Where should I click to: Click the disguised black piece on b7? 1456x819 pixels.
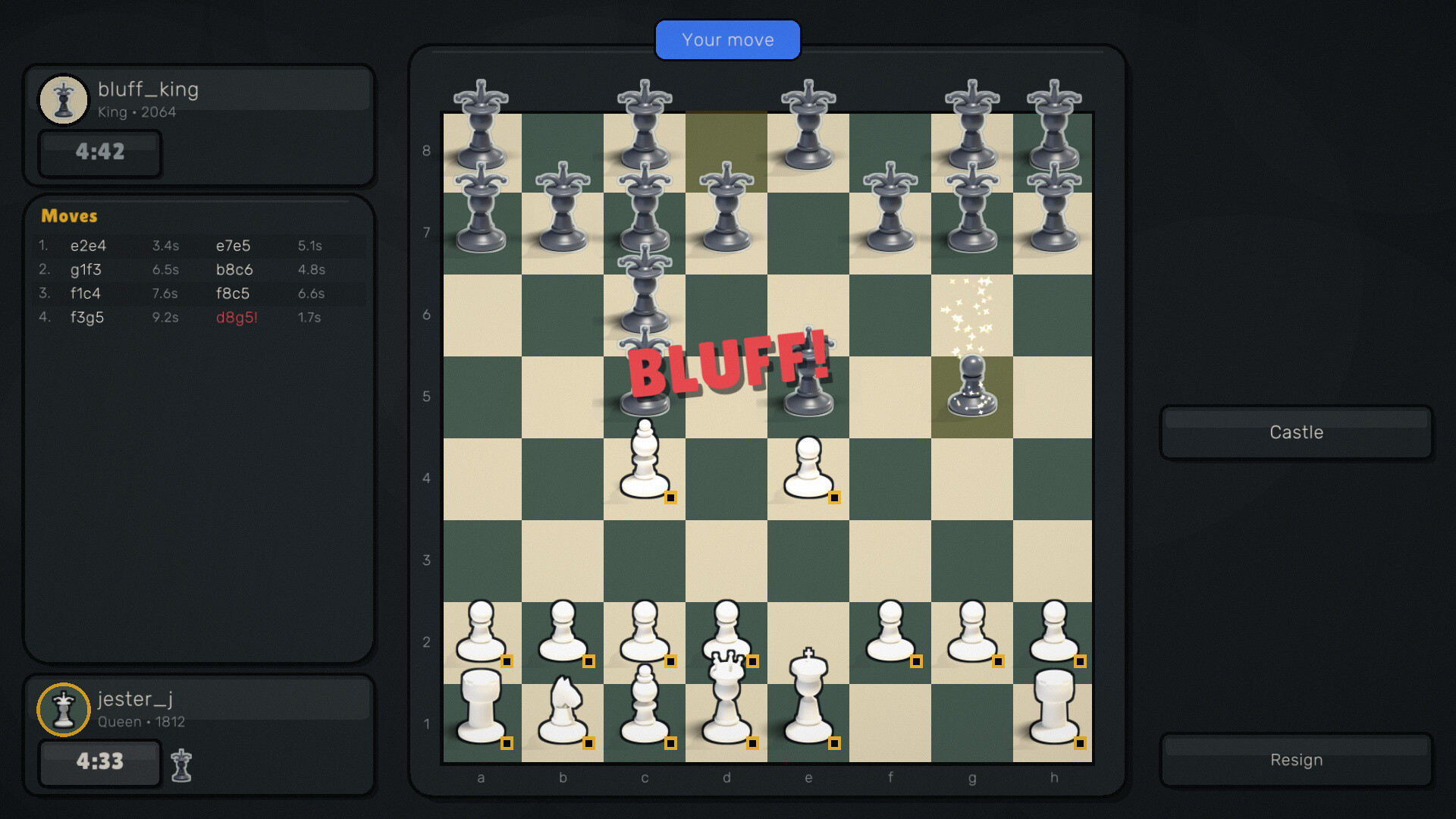[x=563, y=207]
